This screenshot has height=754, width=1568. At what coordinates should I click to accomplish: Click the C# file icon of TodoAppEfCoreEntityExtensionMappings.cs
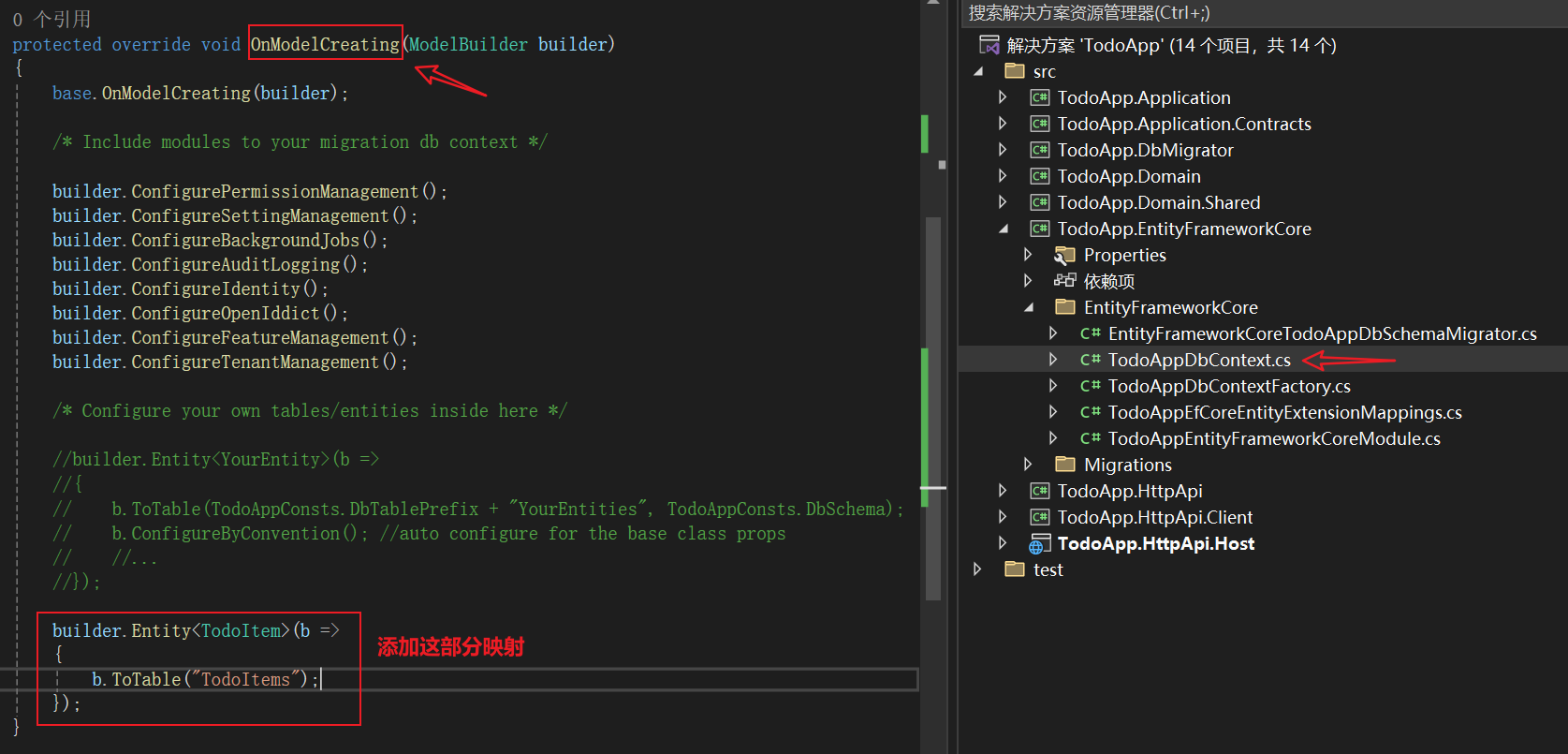coord(1090,412)
